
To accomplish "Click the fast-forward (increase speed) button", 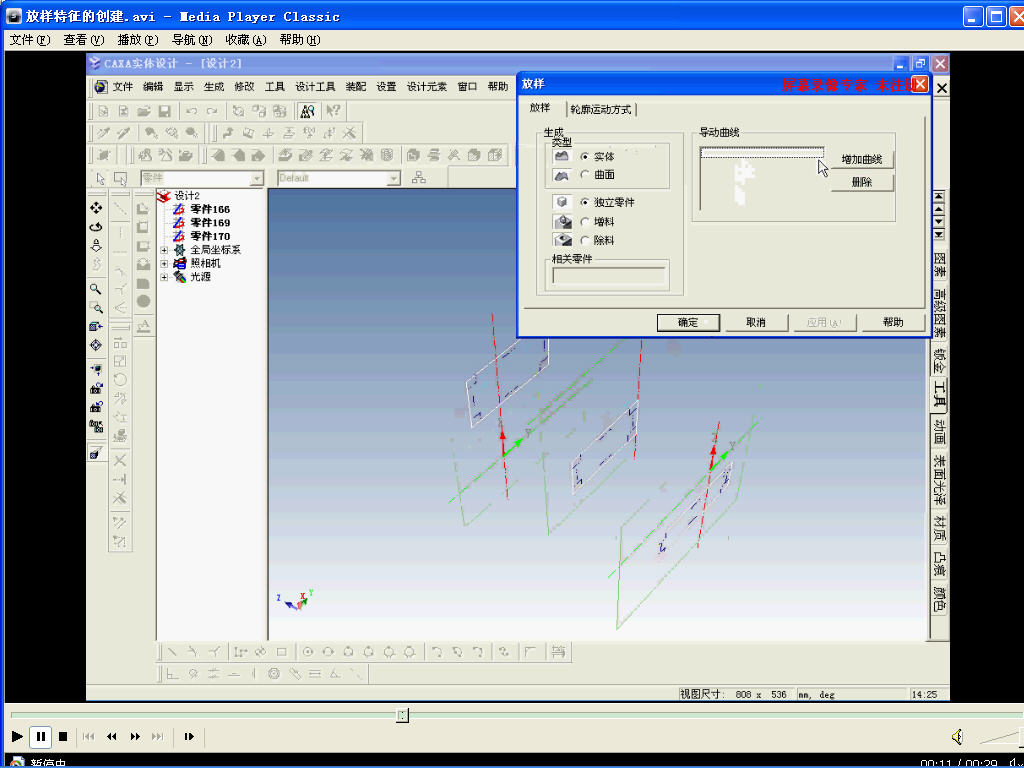I will 135,737.
